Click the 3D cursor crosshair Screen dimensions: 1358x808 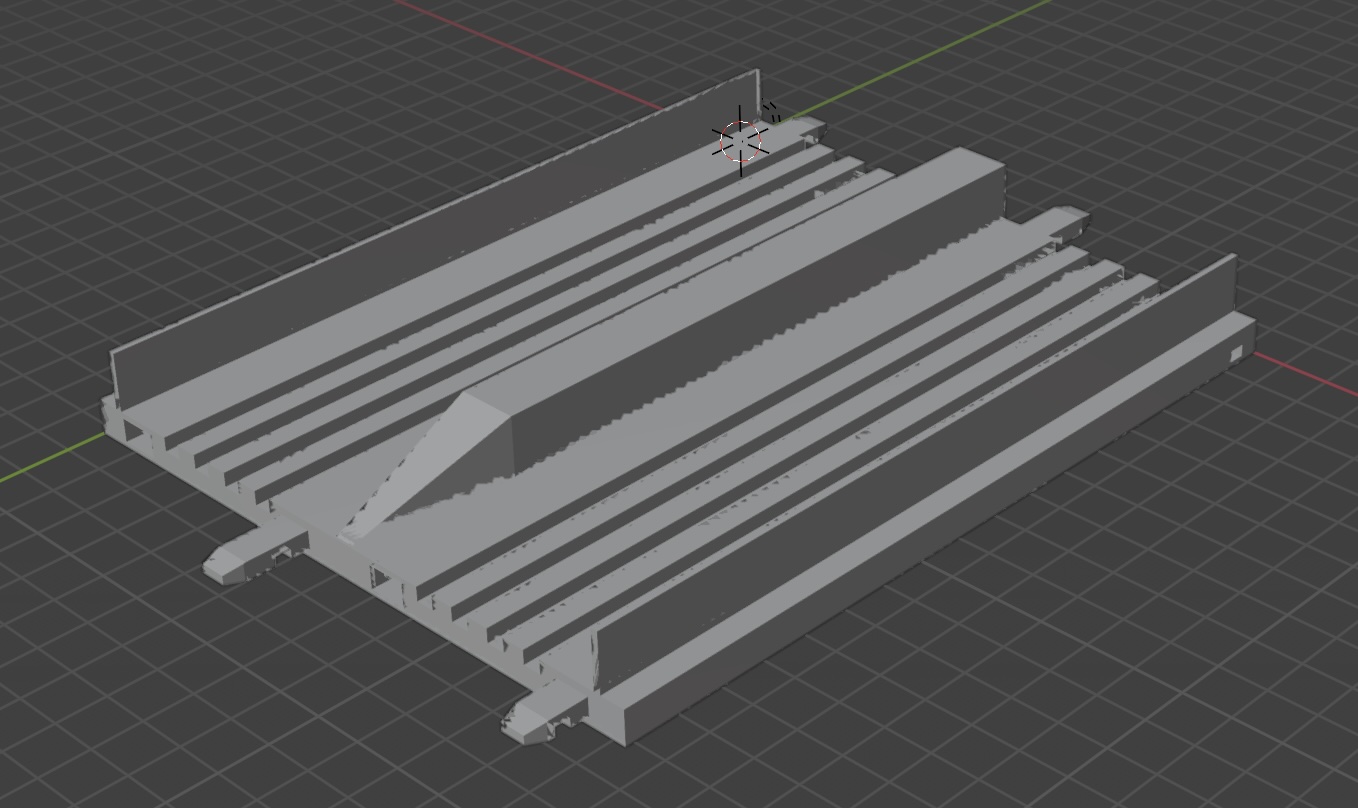[x=741, y=141]
